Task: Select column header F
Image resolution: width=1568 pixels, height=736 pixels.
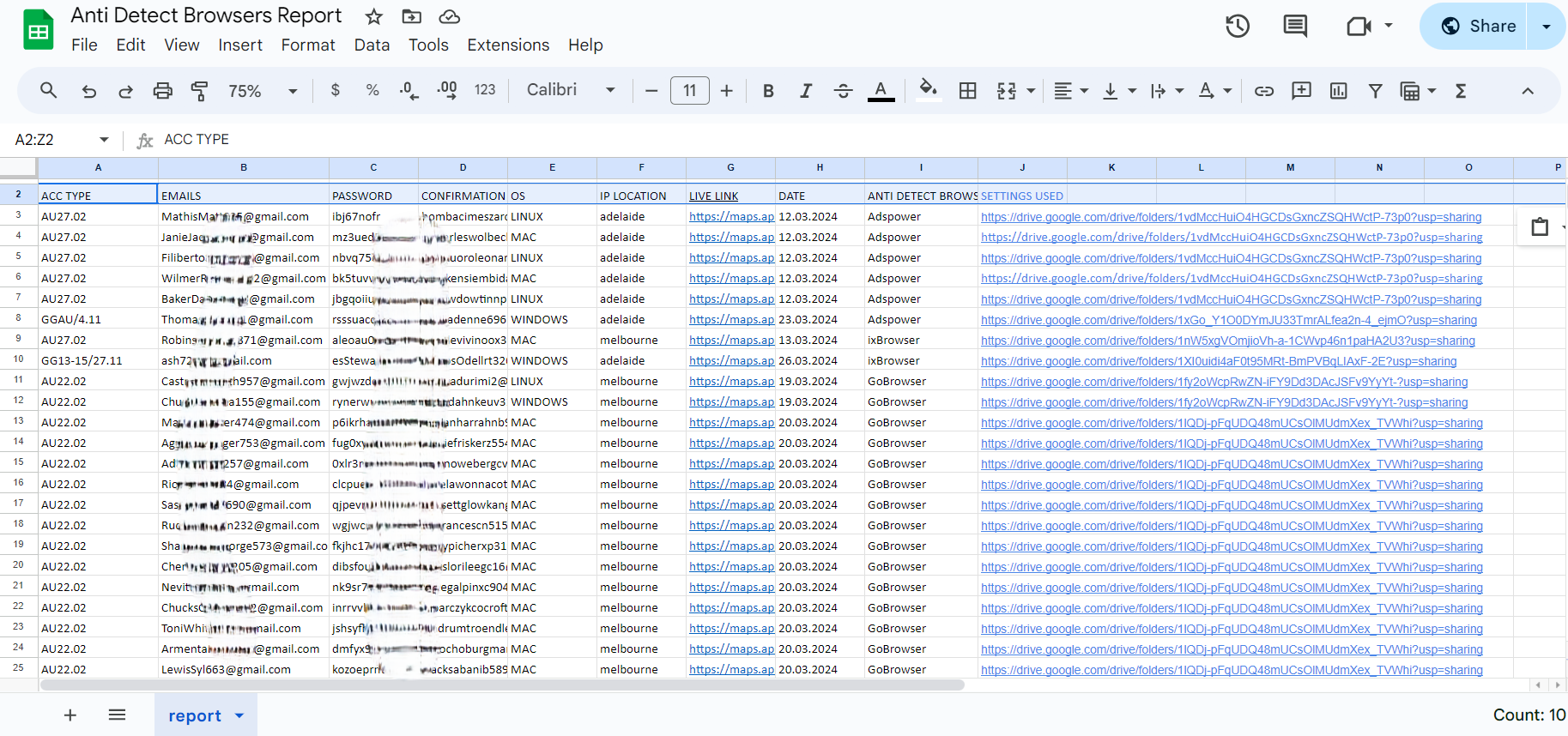Action: tap(641, 168)
